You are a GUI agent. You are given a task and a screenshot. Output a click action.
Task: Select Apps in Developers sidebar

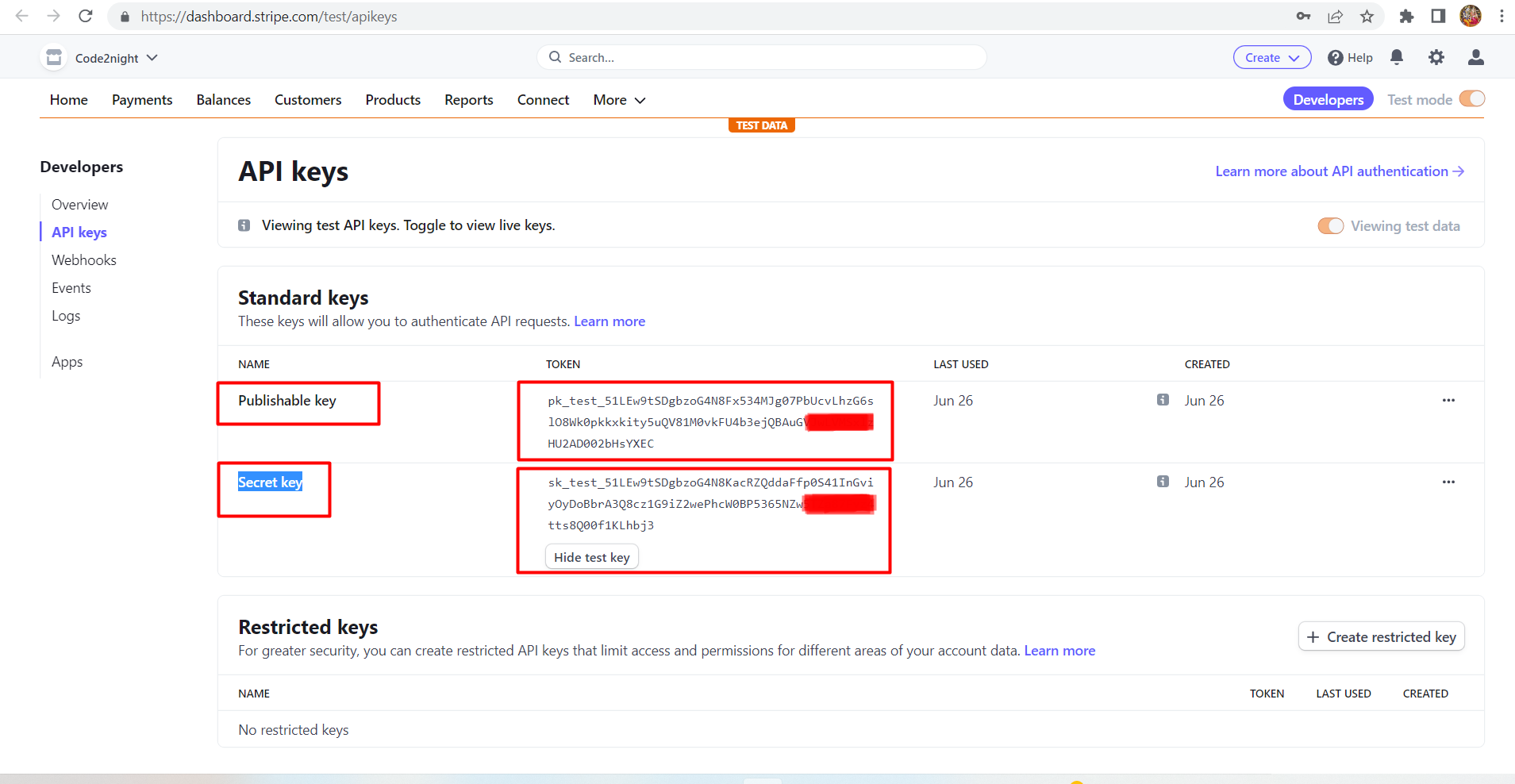pos(67,362)
